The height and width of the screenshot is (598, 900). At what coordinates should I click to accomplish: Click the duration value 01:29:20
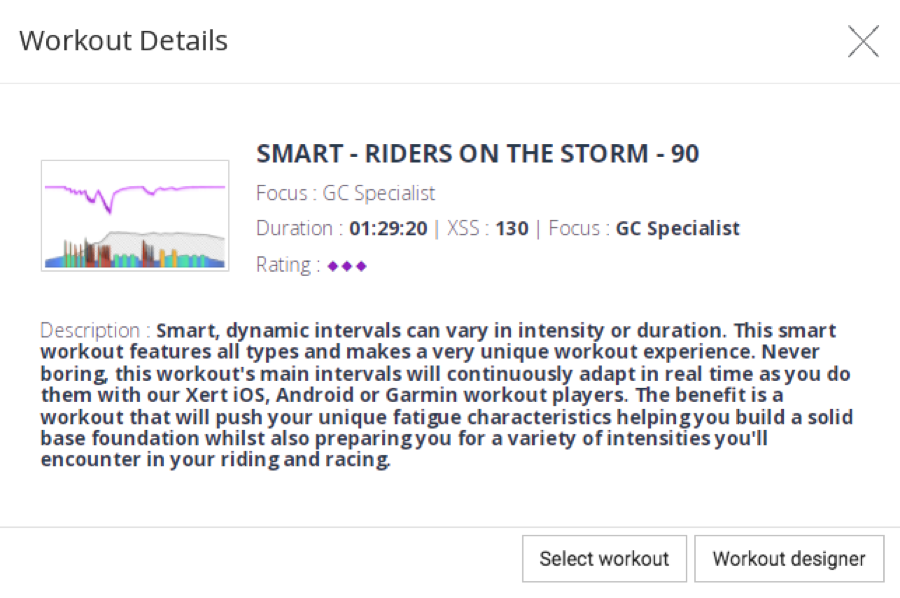tap(389, 229)
